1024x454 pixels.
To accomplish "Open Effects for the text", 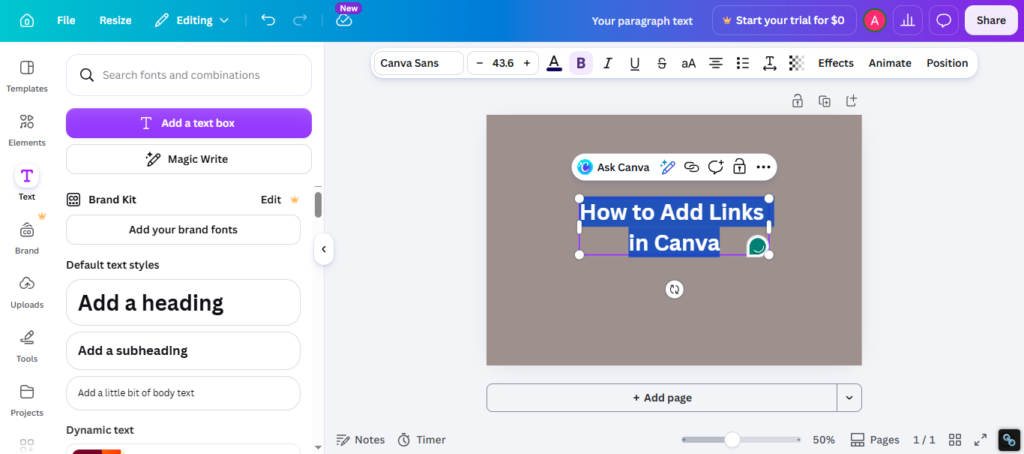I will coord(836,63).
